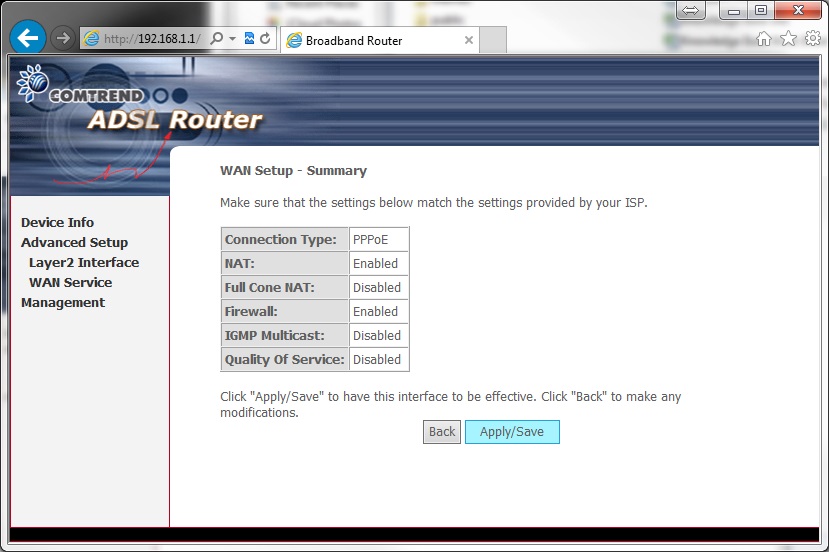Click the compatibility view icon
The width and height of the screenshot is (829, 552).
(x=249, y=38)
